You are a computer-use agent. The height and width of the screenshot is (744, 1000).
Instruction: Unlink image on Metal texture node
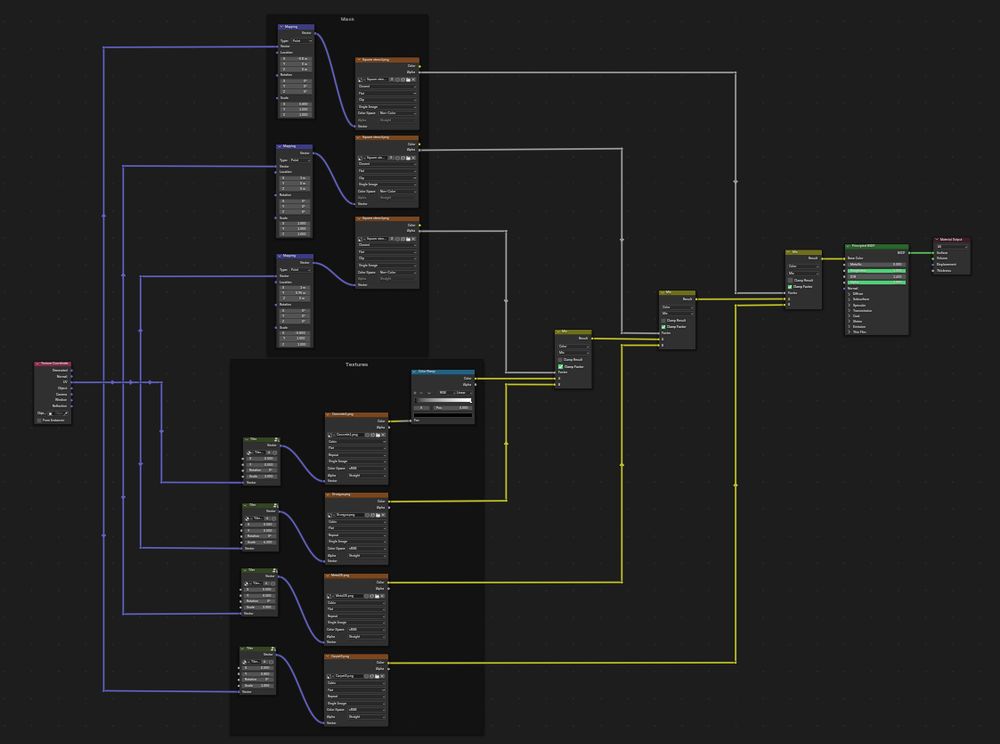[383, 596]
